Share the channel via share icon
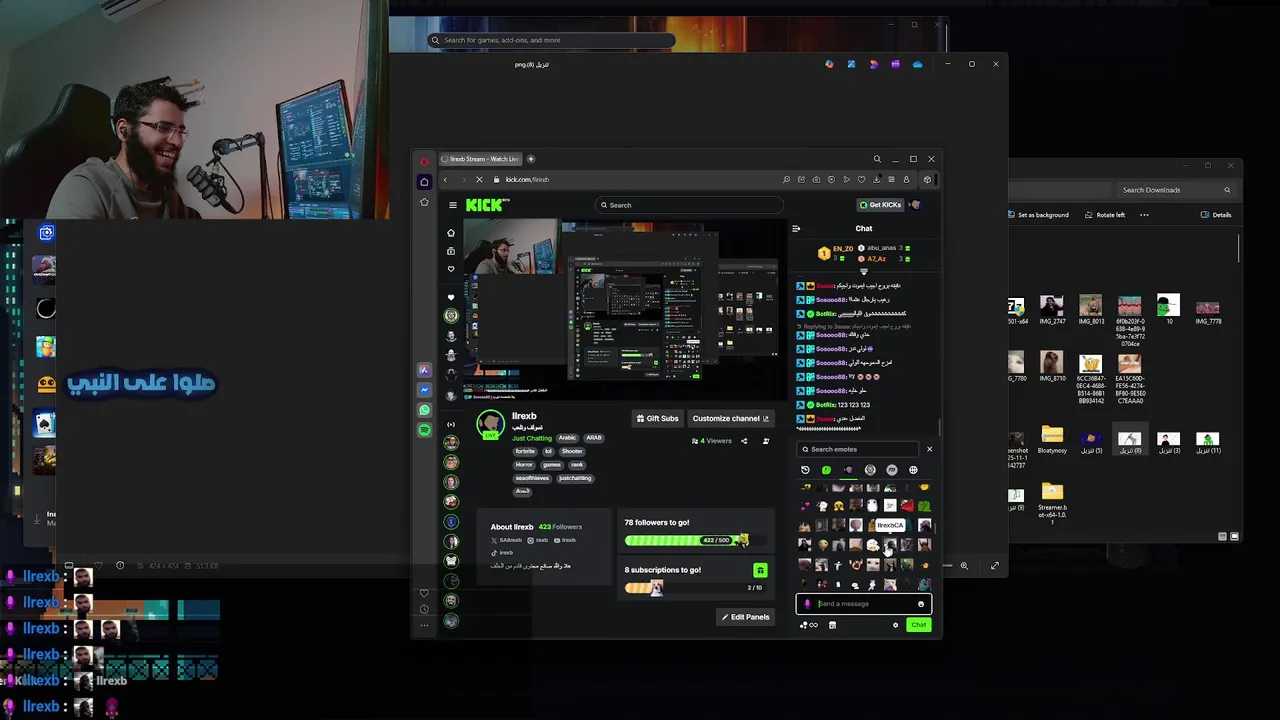The image size is (1280, 720). tap(744, 441)
